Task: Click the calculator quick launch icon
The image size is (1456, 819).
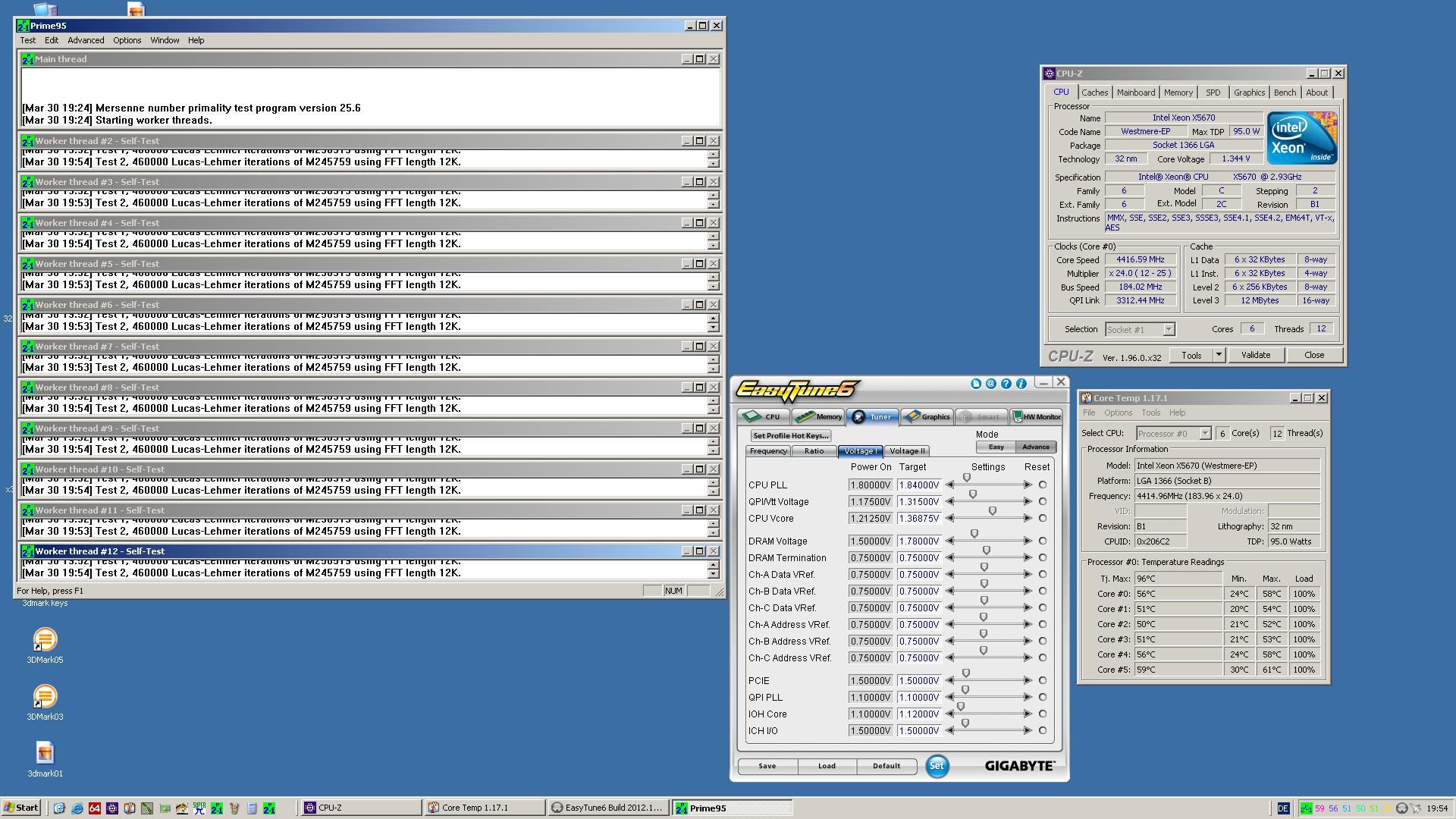Action: pos(251,808)
